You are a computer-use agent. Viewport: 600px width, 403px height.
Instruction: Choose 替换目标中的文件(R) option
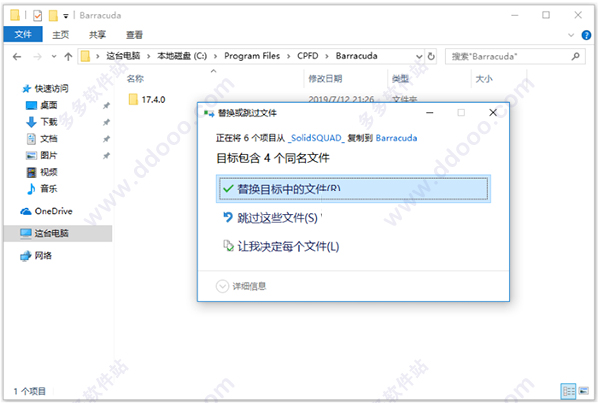tap(353, 189)
